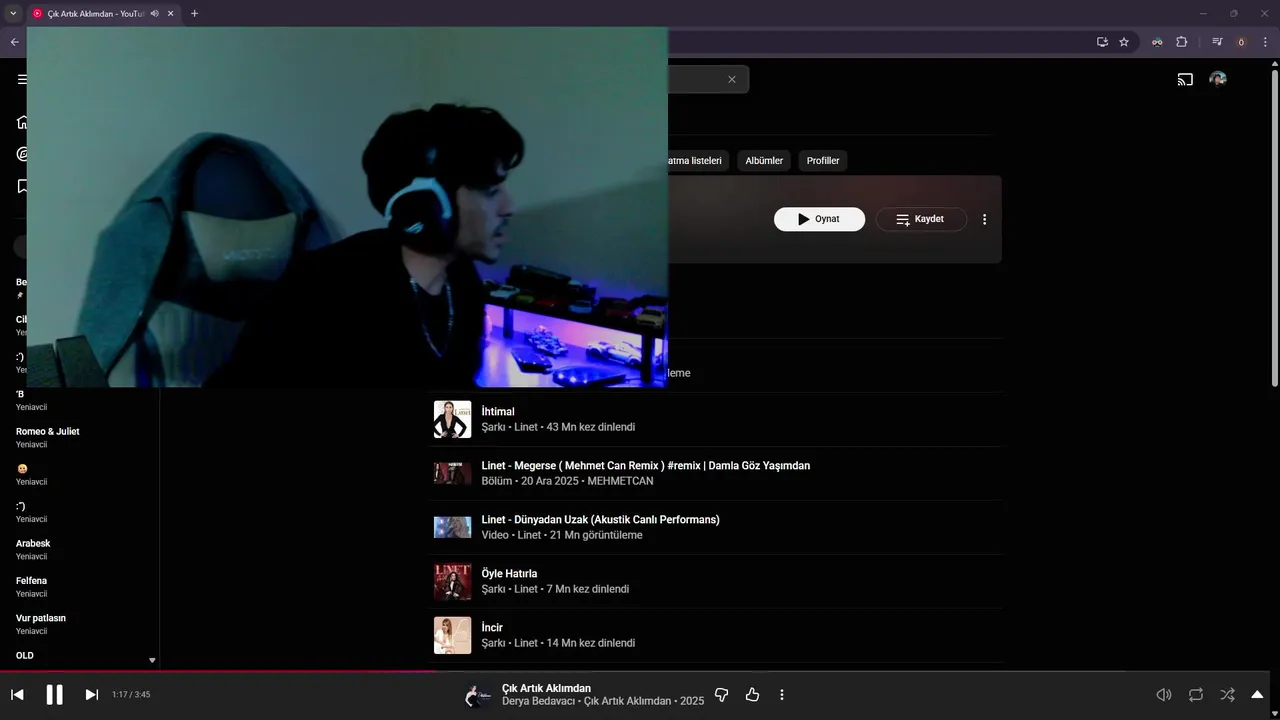The width and height of the screenshot is (1280, 720).
Task: Open browser media controls icon
Action: (1217, 42)
